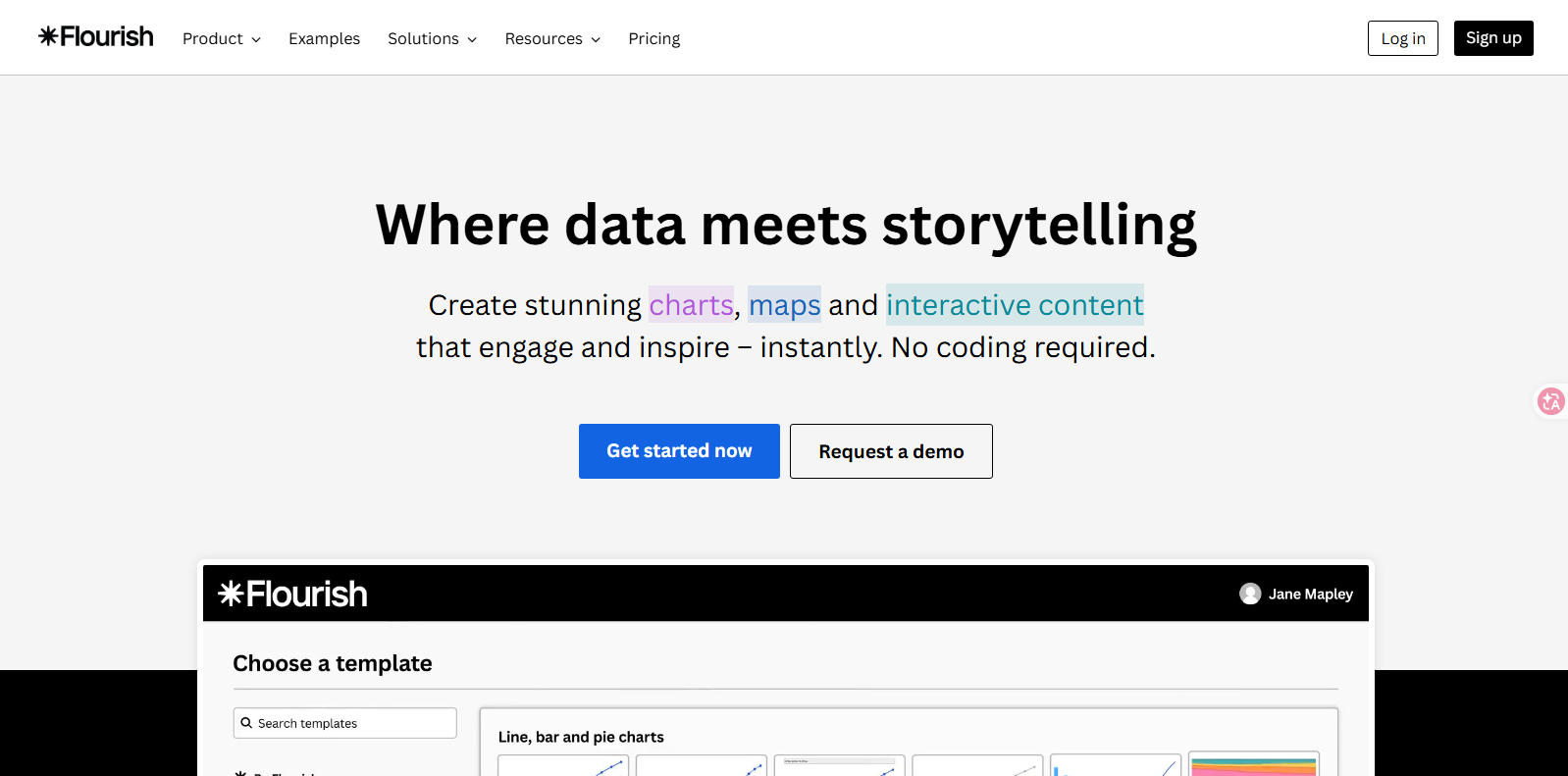
Task: Expand the Product dropdown menu
Action: point(222,38)
